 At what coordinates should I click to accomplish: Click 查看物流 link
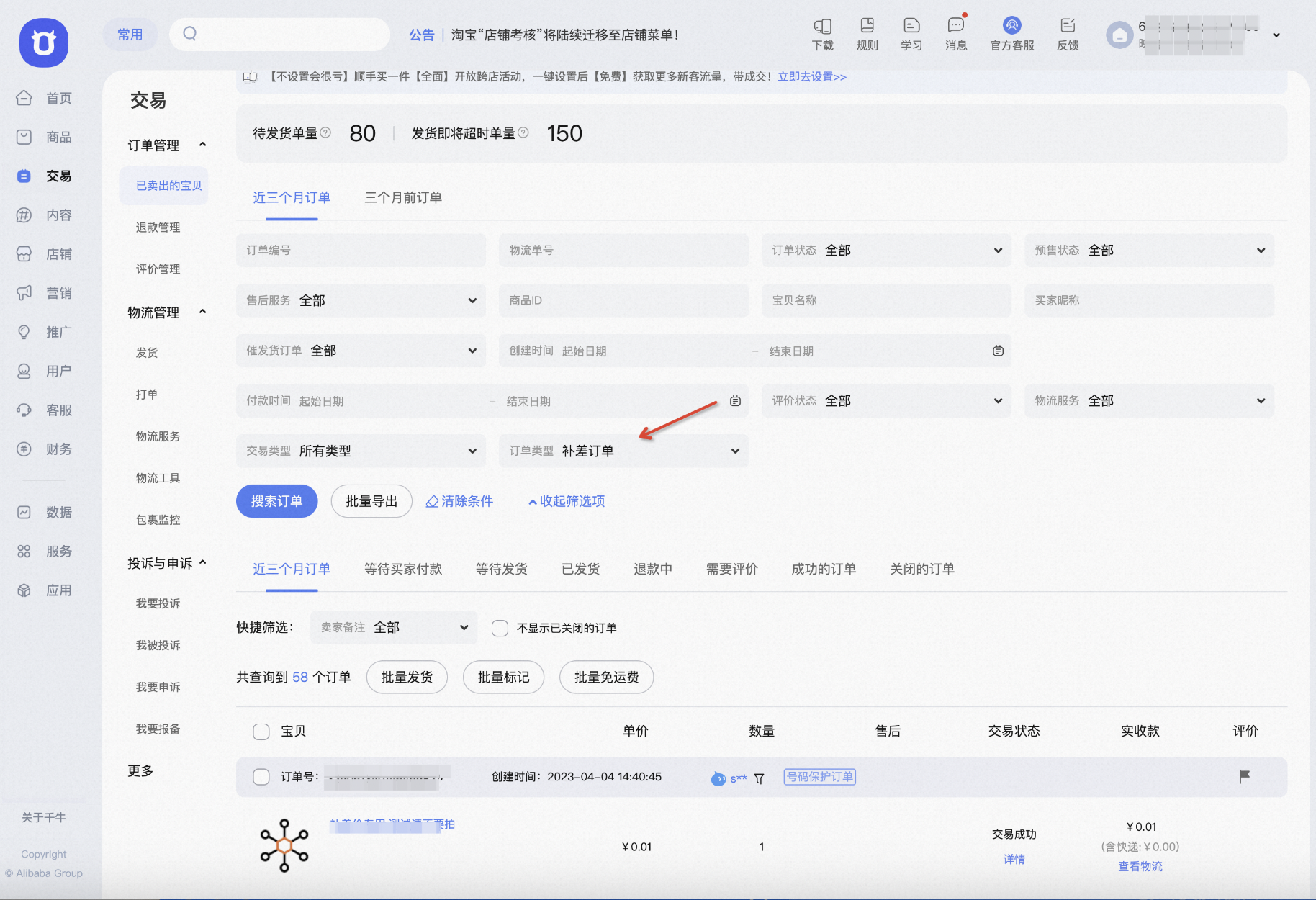[1140, 866]
